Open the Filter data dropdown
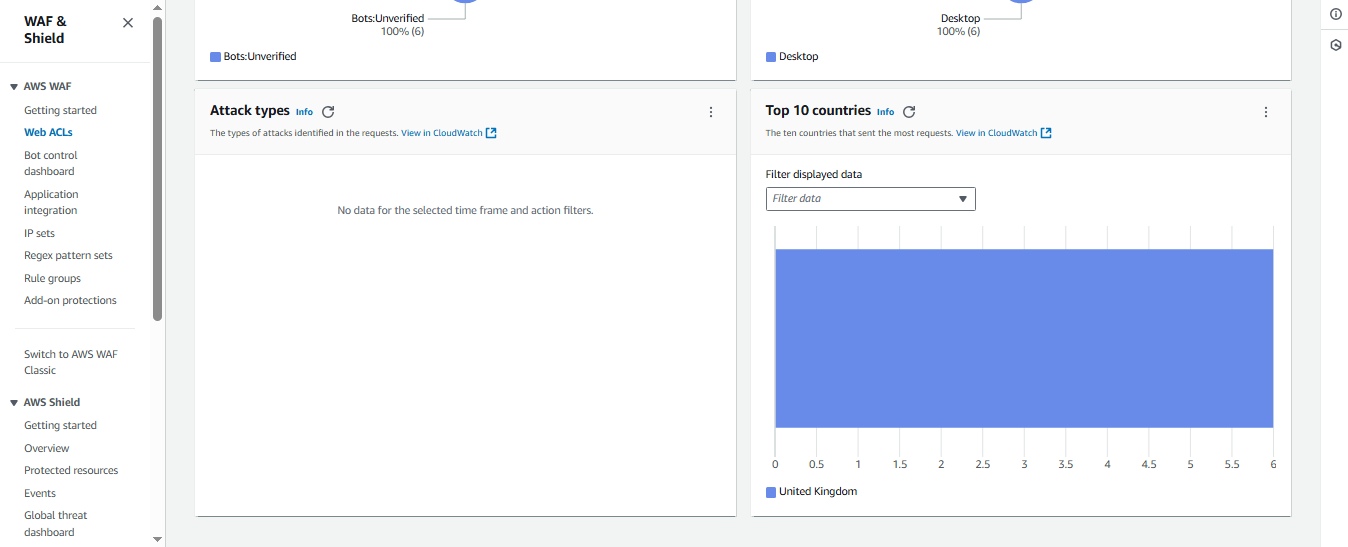The width and height of the screenshot is (1348, 547). 870,199
